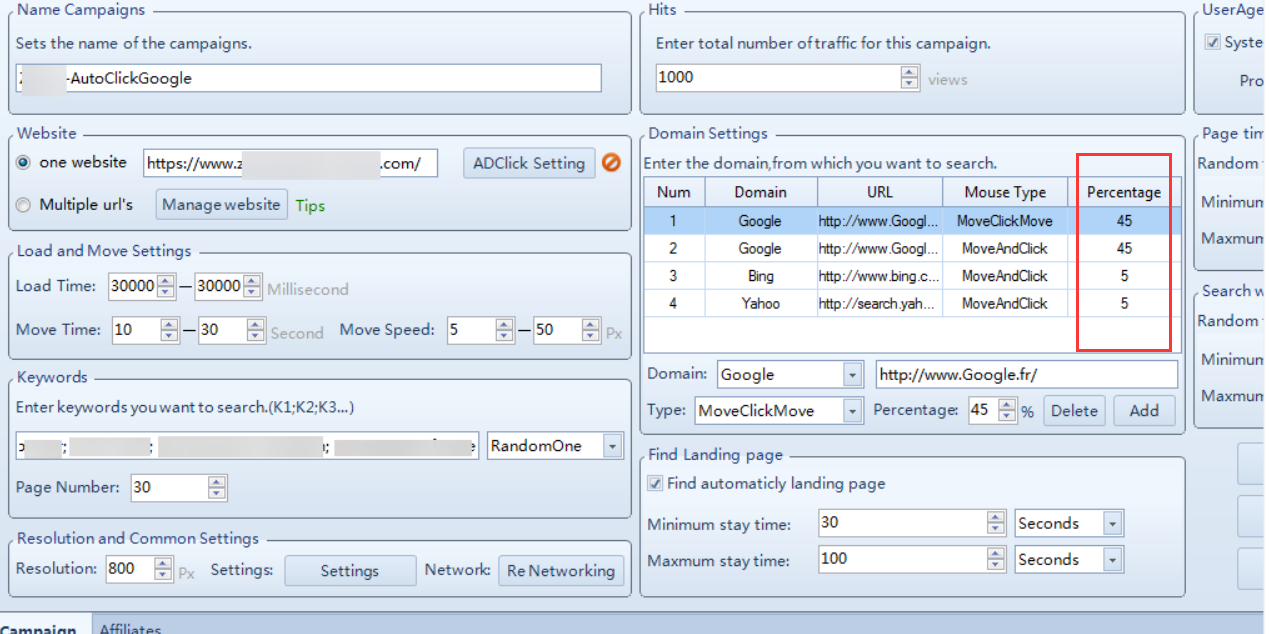
Task: Delete the selected domain entry
Action: click(x=1075, y=411)
